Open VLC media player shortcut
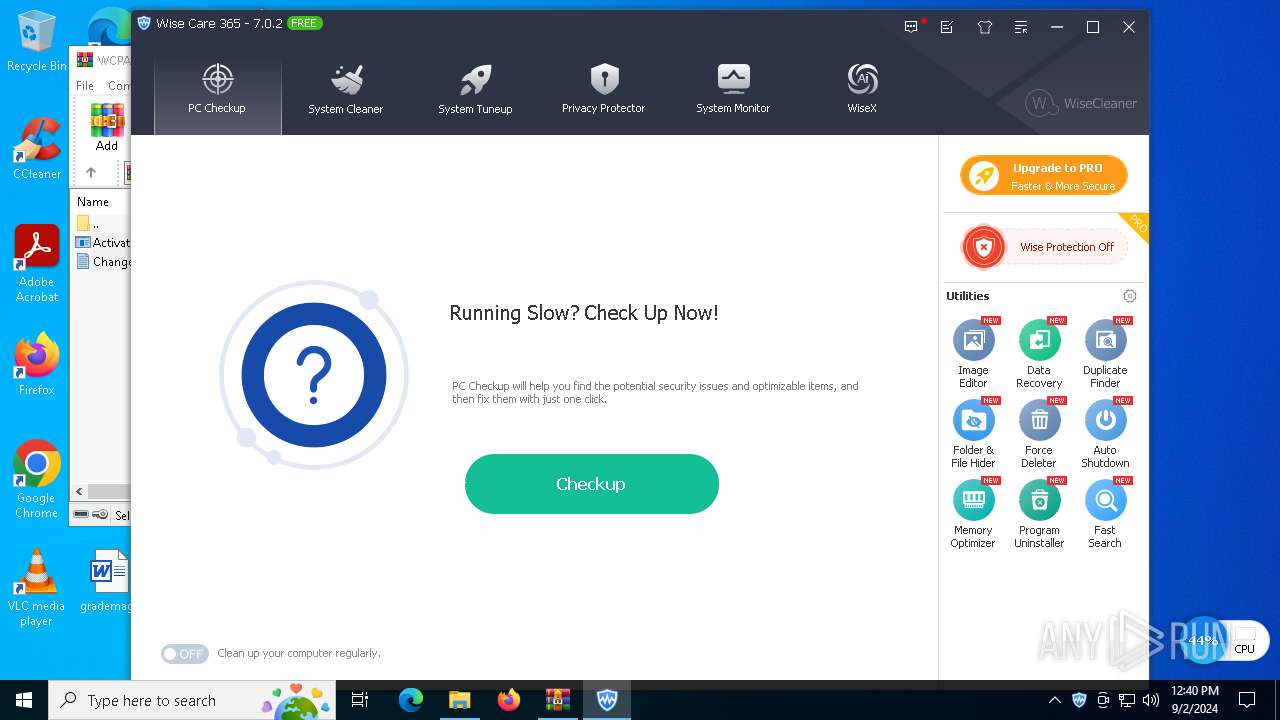 click(x=37, y=588)
